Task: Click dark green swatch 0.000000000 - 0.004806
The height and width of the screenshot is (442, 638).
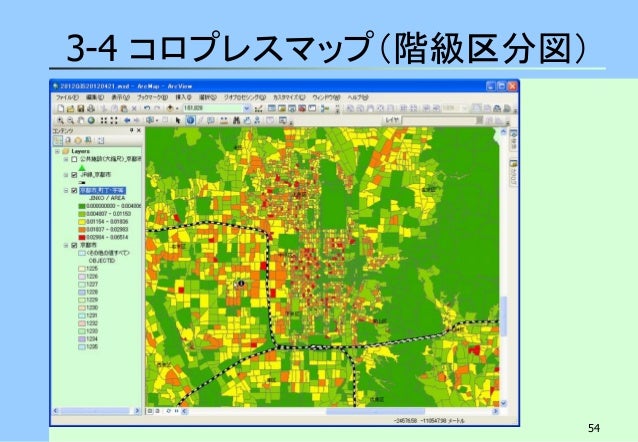Action: click(x=82, y=206)
